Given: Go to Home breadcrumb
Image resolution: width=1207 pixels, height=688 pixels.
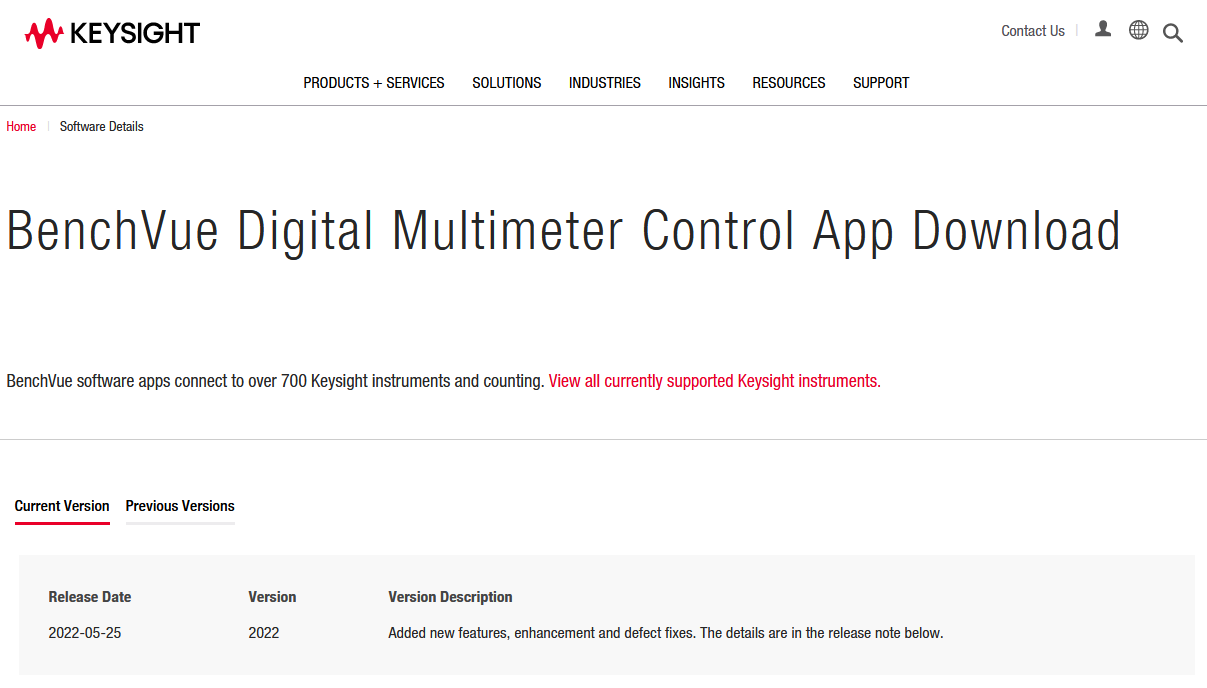Looking at the screenshot, I should 21,127.
